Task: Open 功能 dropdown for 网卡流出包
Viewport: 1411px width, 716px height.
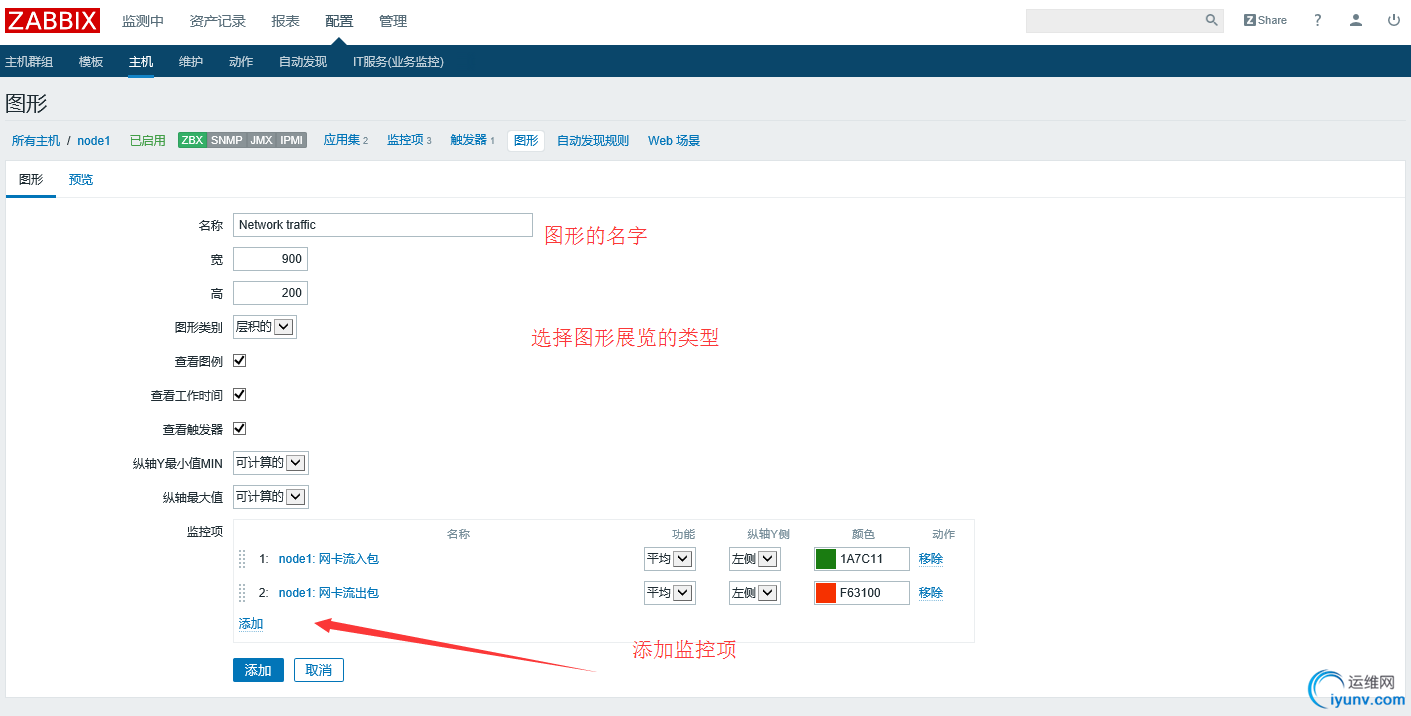Action: click(670, 593)
